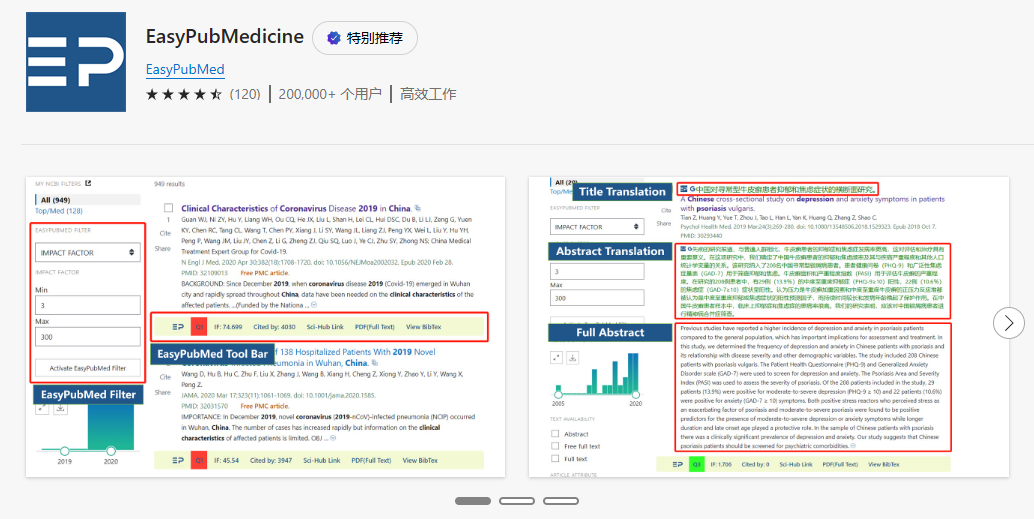Click the 2020 slider handle in the first preview
Image resolution: width=1034 pixels, height=519 pixels.
[111, 451]
